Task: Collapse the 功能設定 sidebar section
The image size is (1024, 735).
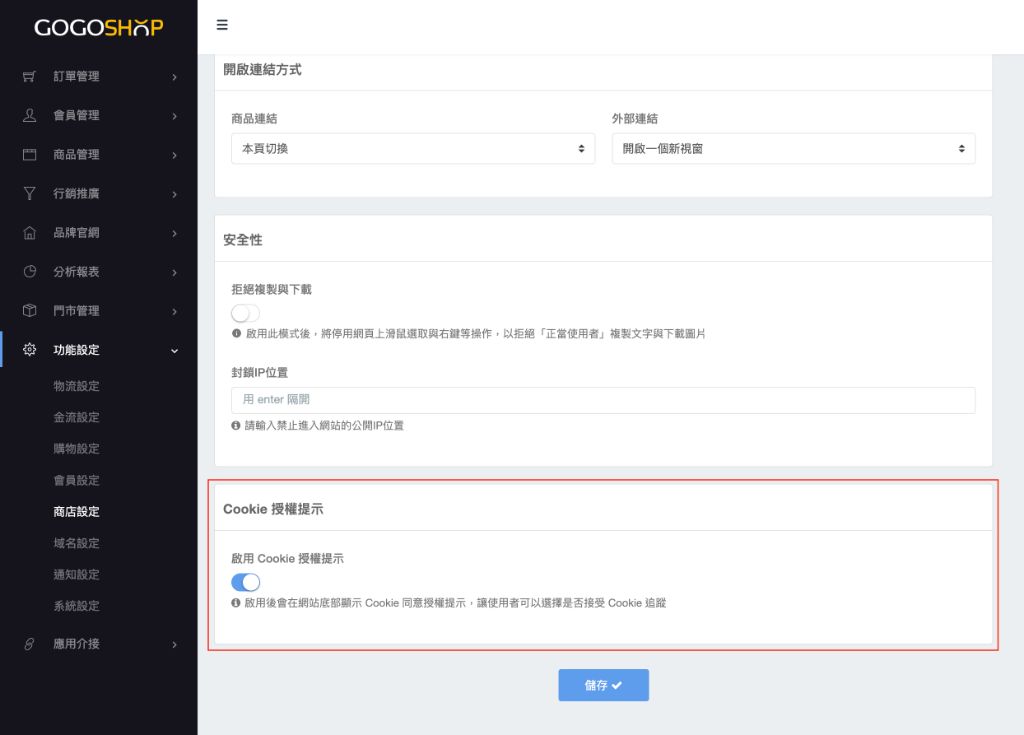Action: pos(174,350)
